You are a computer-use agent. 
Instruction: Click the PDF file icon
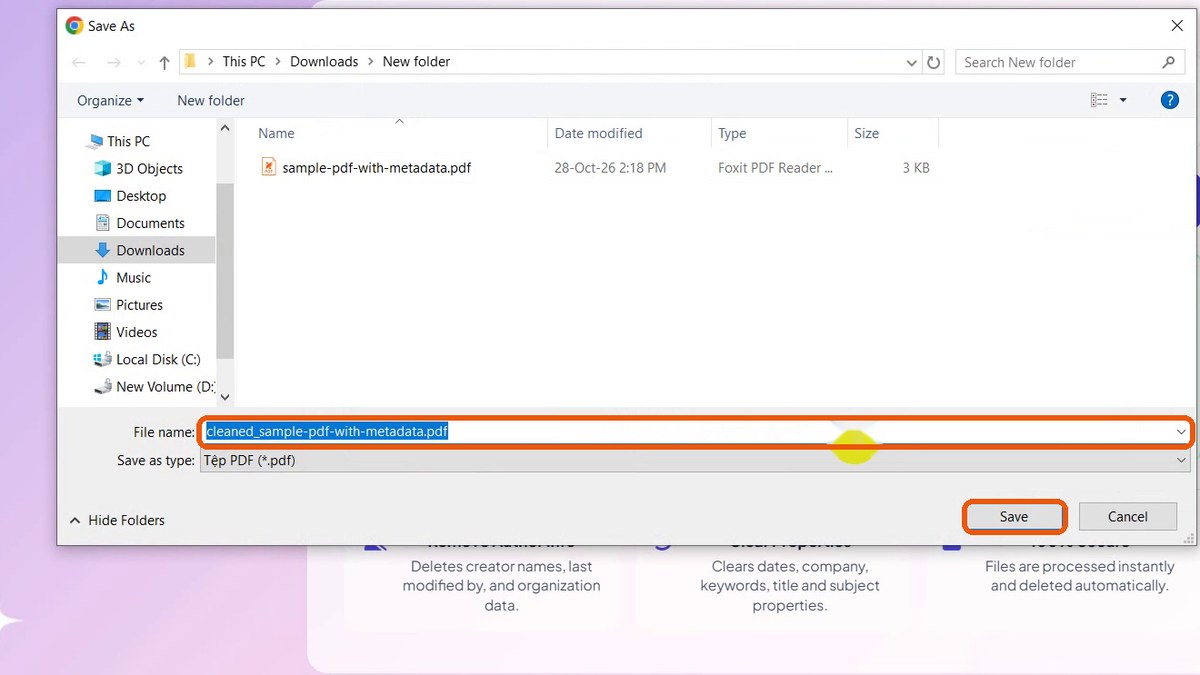[x=268, y=167]
